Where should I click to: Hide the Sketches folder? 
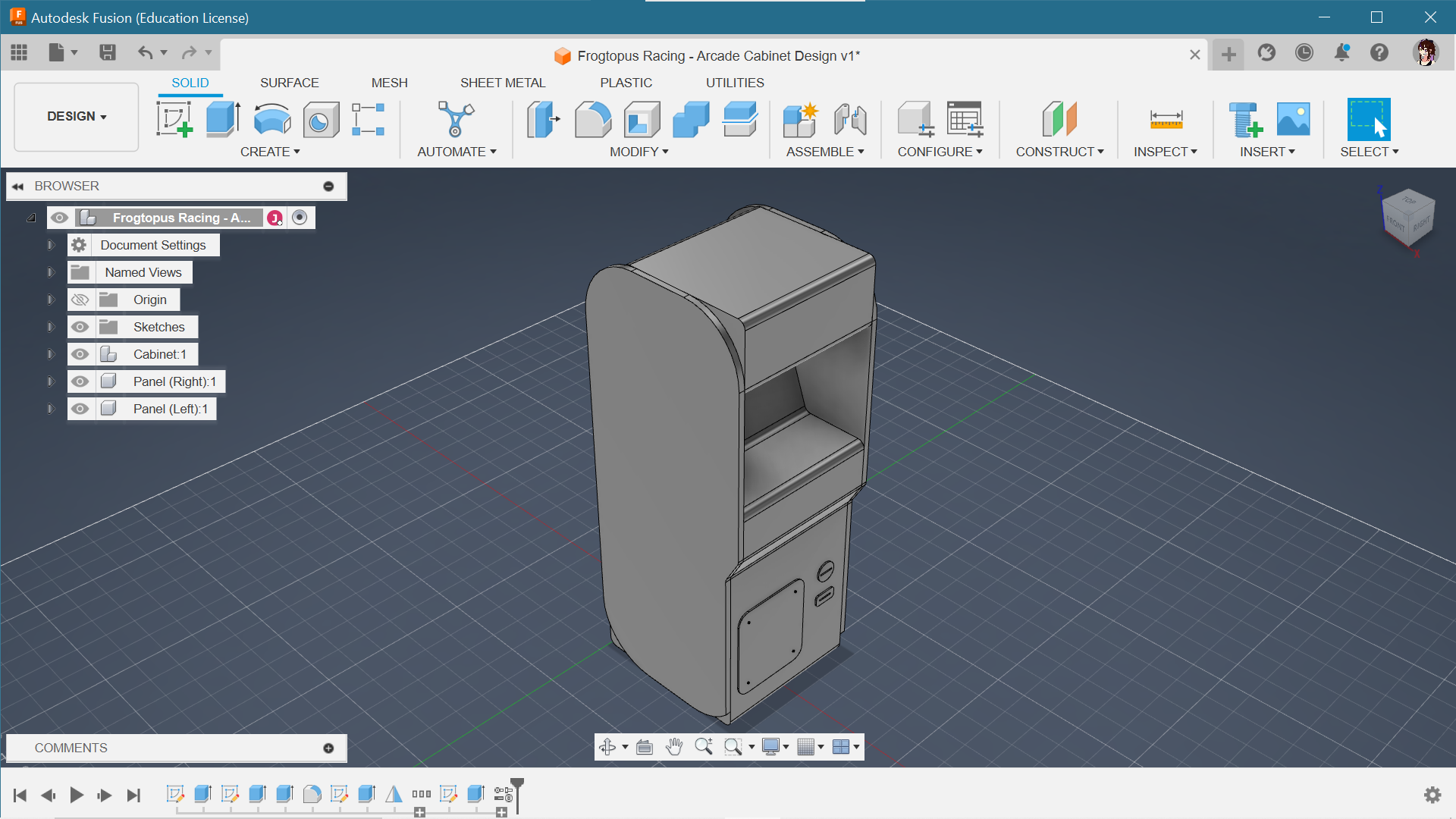coord(80,327)
